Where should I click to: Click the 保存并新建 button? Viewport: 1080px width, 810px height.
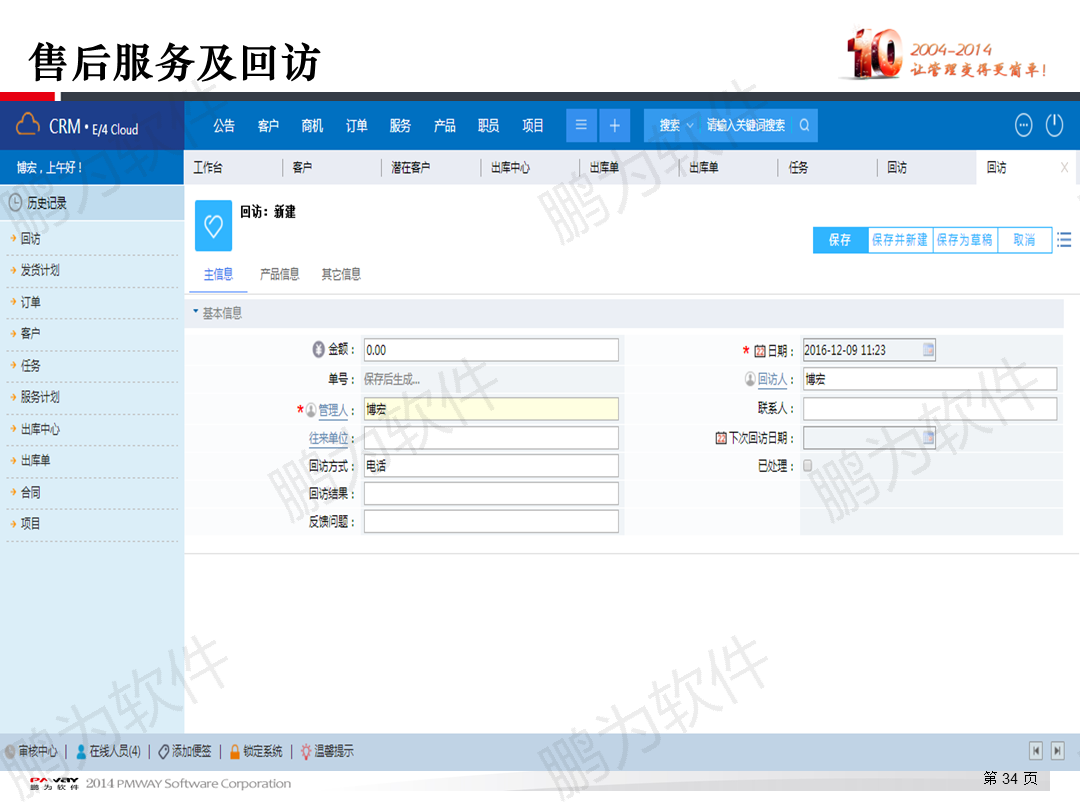coord(900,240)
